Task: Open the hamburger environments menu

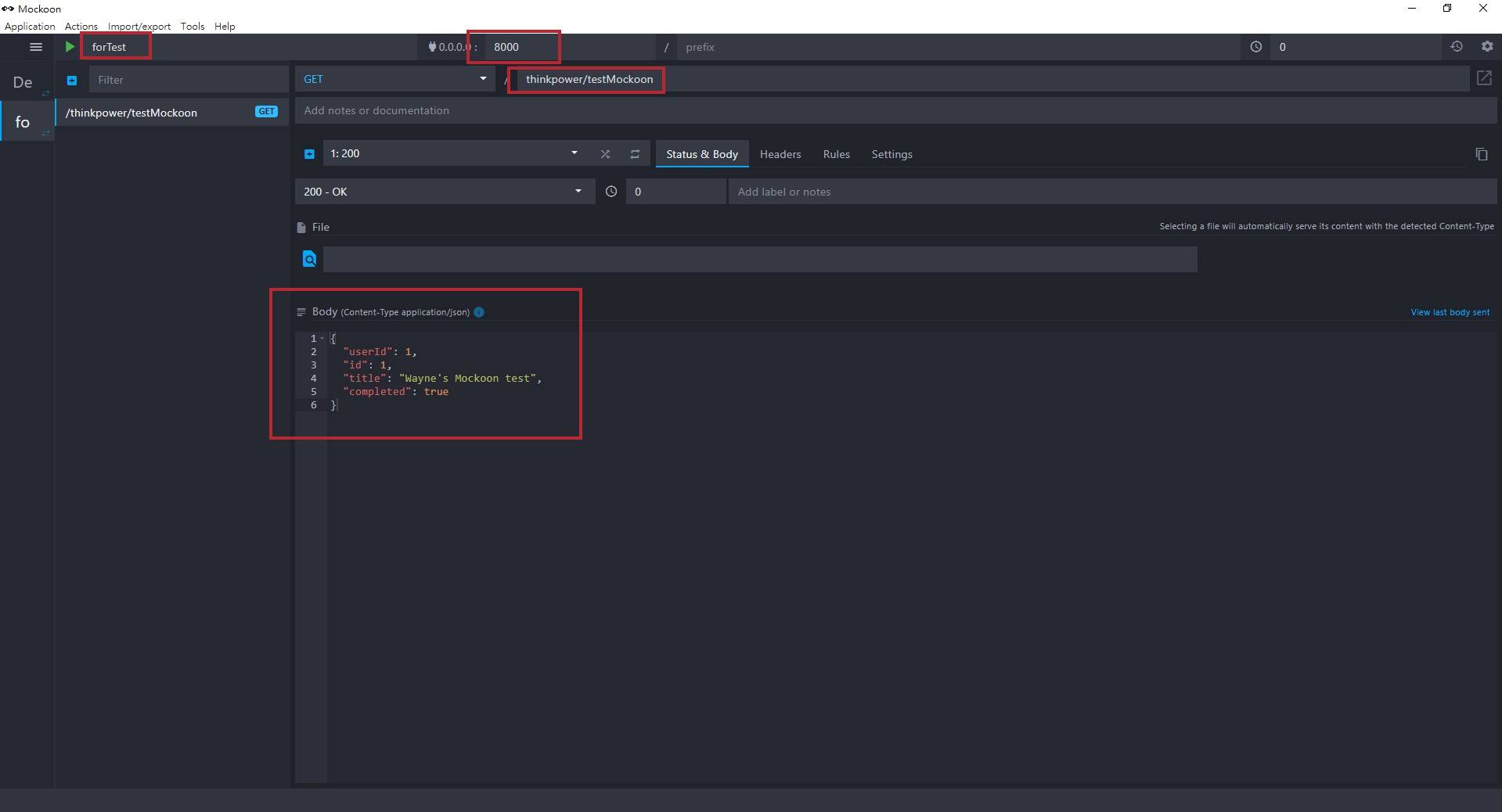Action: (x=35, y=47)
